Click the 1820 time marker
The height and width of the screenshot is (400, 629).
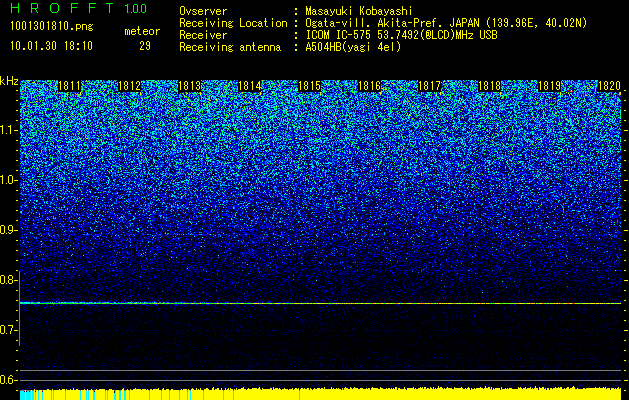pos(609,86)
